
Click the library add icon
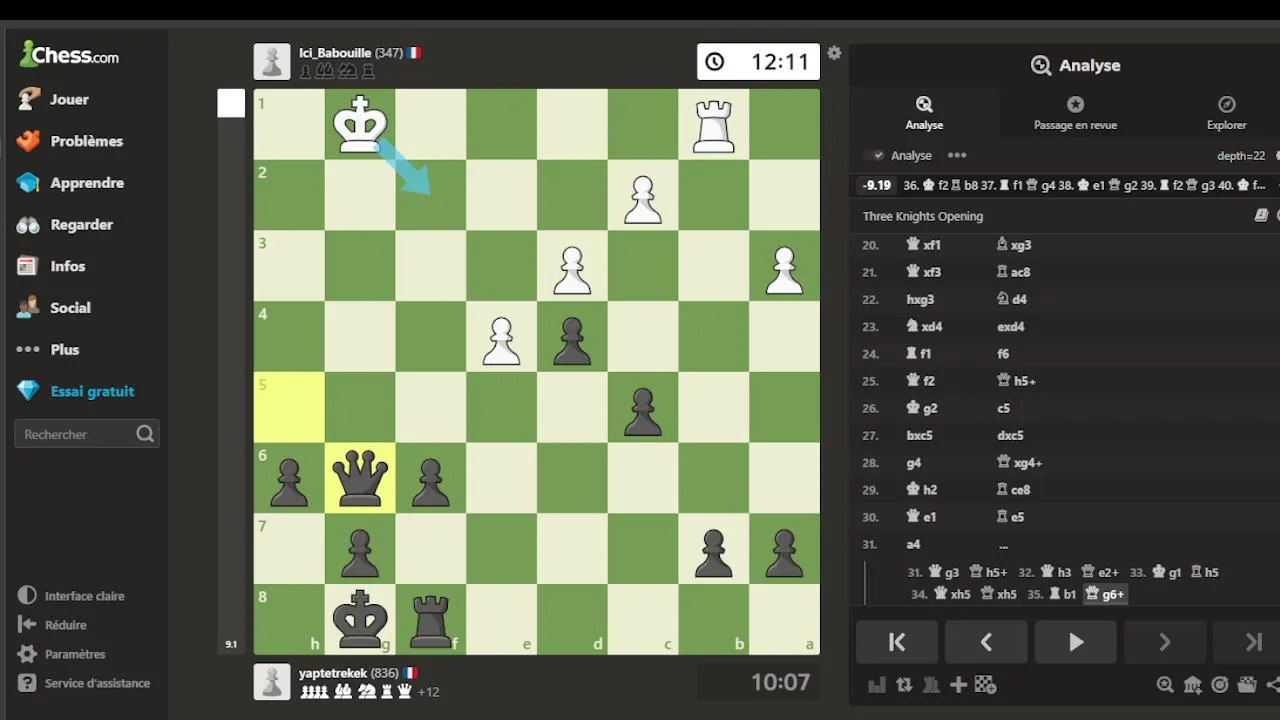(x=1192, y=685)
